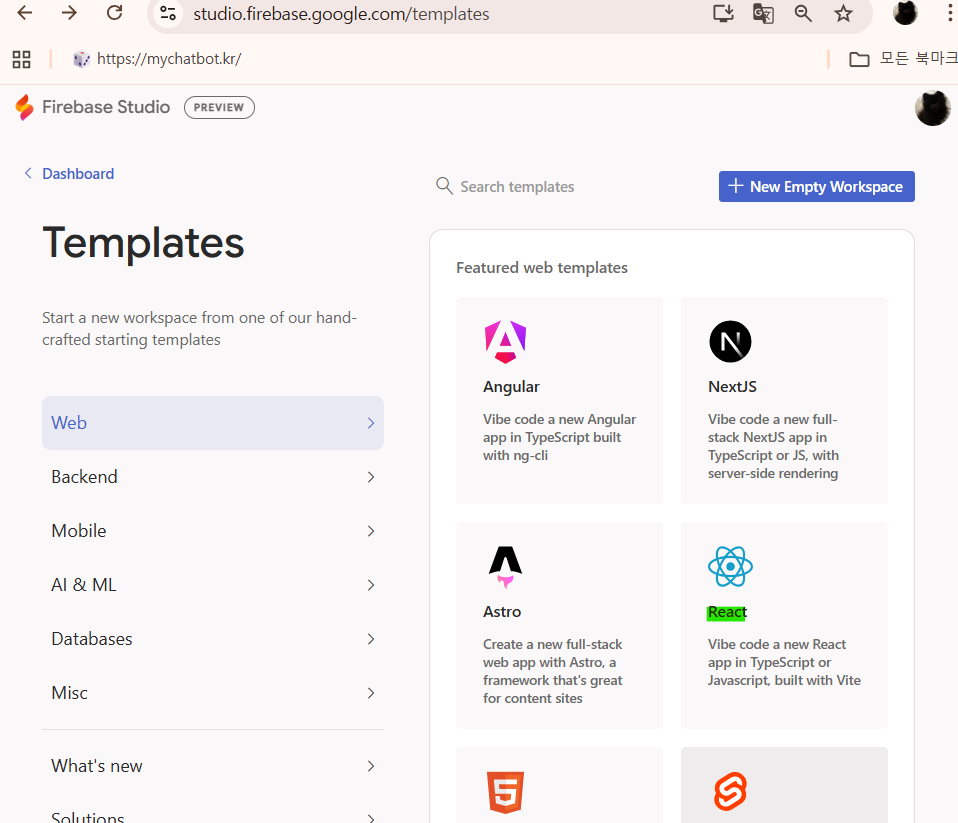The width and height of the screenshot is (958, 823).
Task: Open the site information icon in the address bar
Action: pyautogui.click(x=167, y=13)
